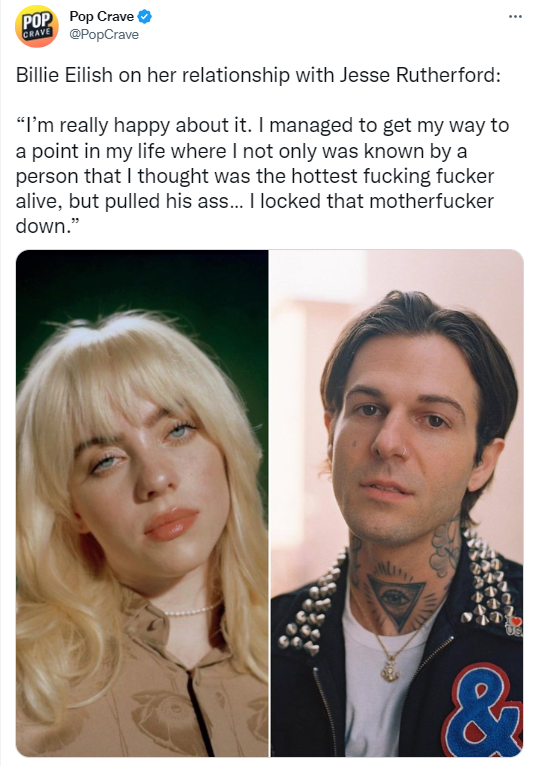Open the left photo of blonde woman
536x766 pixels.
pyautogui.click(x=142, y=503)
